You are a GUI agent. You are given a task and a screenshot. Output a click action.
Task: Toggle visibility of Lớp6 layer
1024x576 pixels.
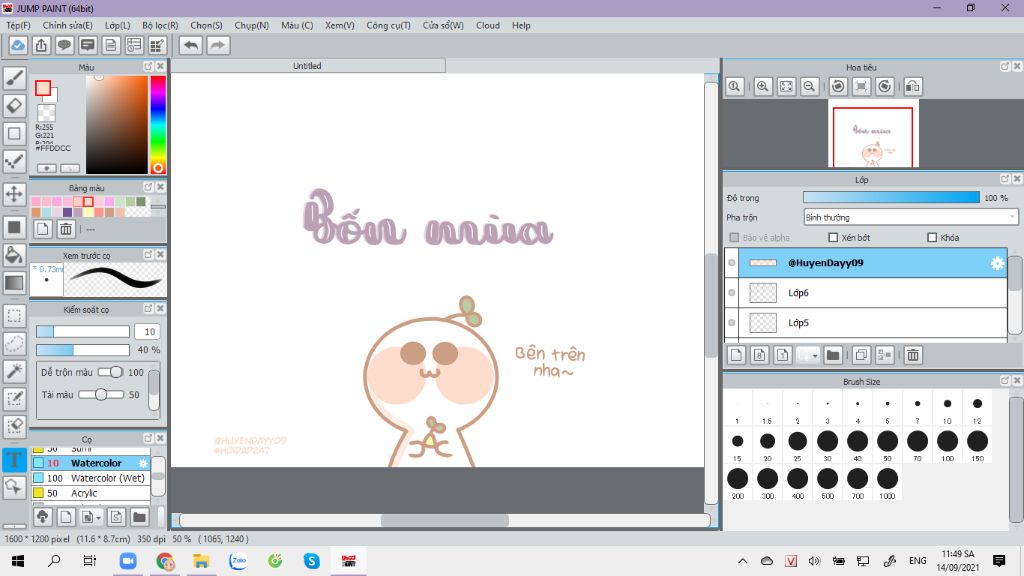pyautogui.click(x=731, y=293)
